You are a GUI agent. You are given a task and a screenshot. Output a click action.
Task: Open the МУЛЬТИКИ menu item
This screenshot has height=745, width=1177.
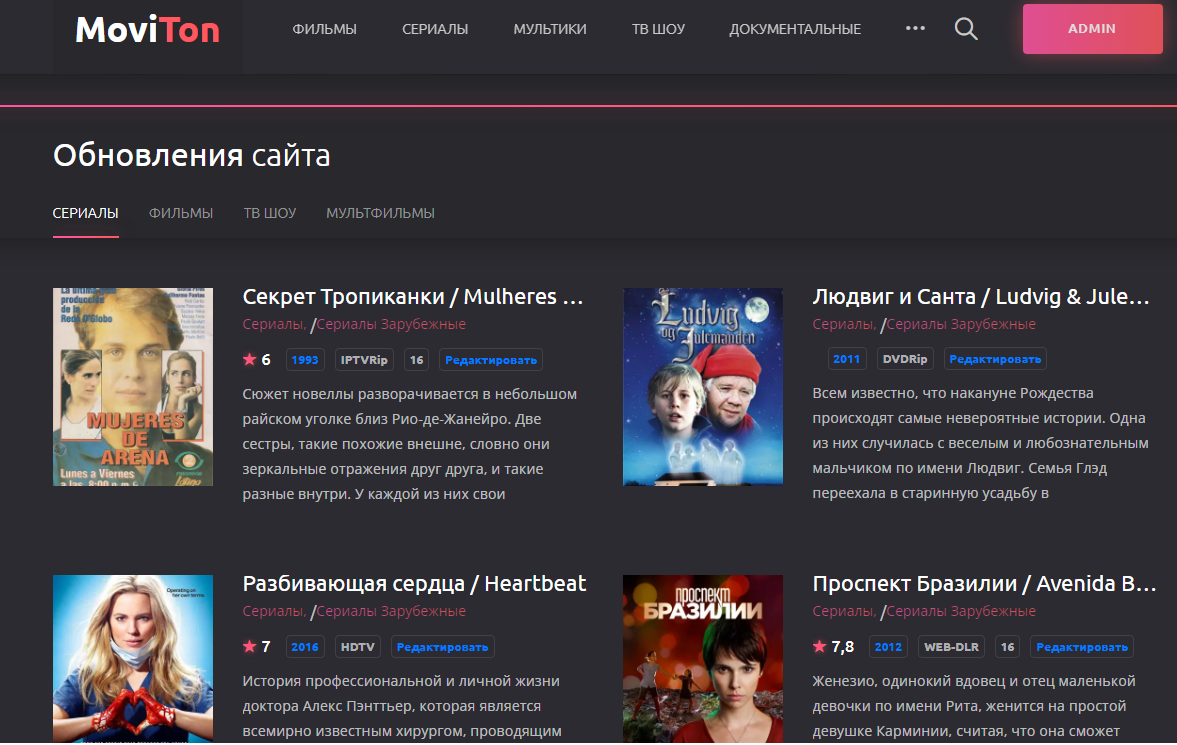coord(550,29)
